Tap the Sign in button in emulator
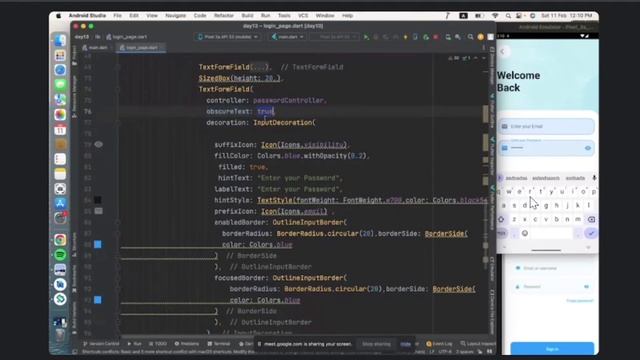Viewport: 640px width, 360px height. pos(552,349)
